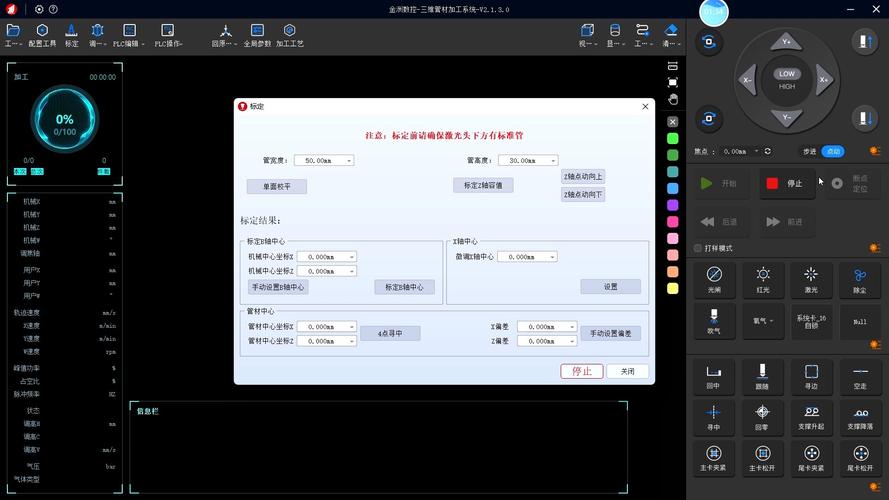Raise the support with 支撑升起
This screenshot has height=500, width=889.
811,417
